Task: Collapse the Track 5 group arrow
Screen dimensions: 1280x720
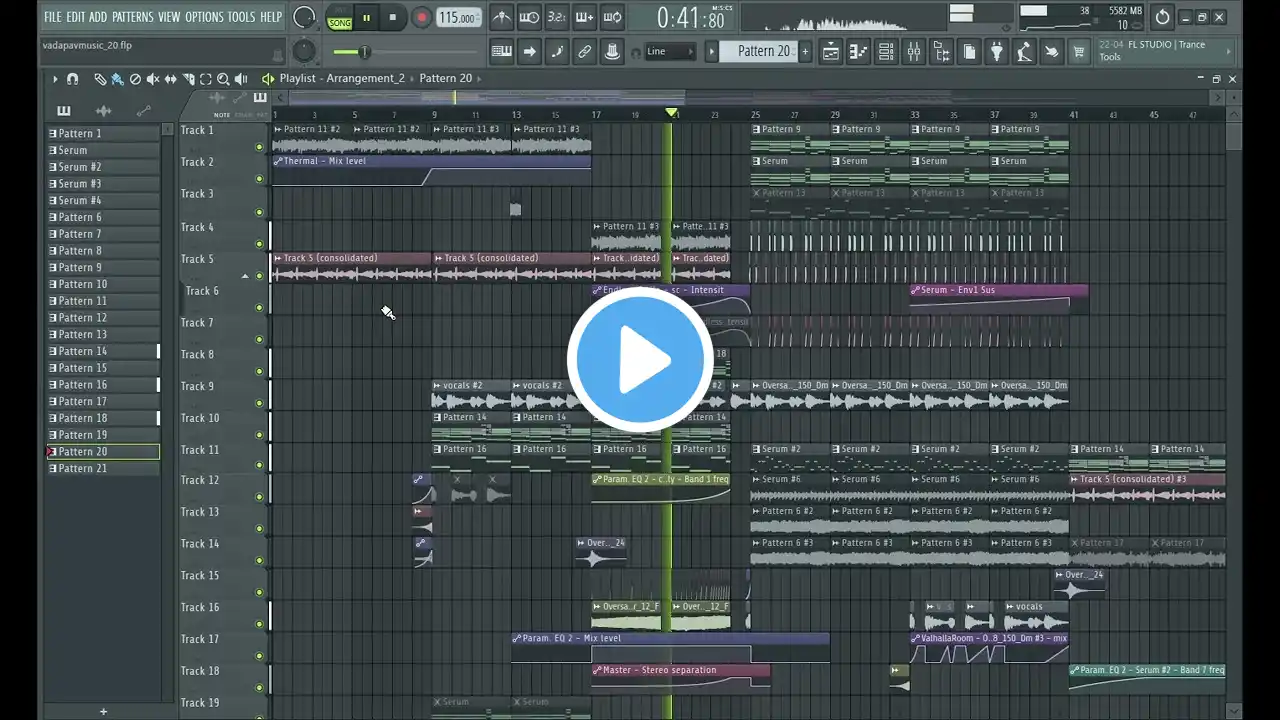Action: click(245, 276)
